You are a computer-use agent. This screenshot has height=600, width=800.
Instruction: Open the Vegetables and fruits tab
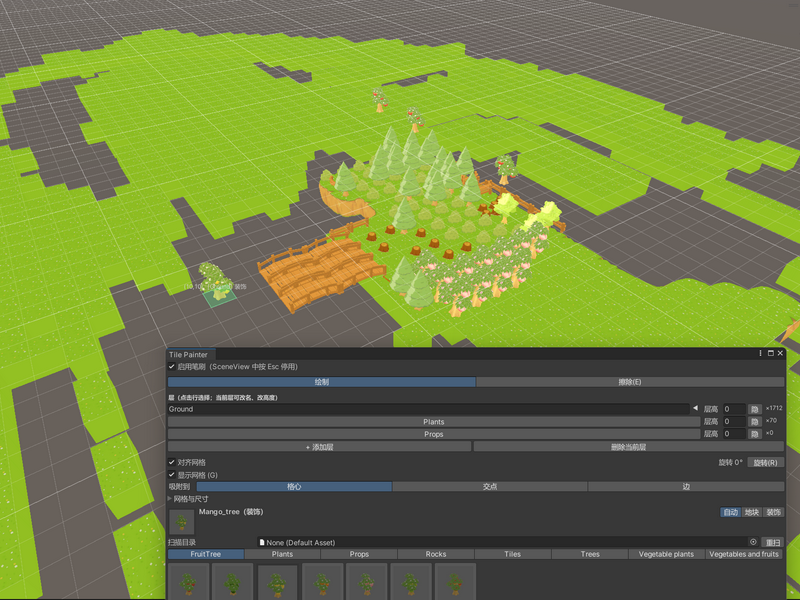pos(744,554)
